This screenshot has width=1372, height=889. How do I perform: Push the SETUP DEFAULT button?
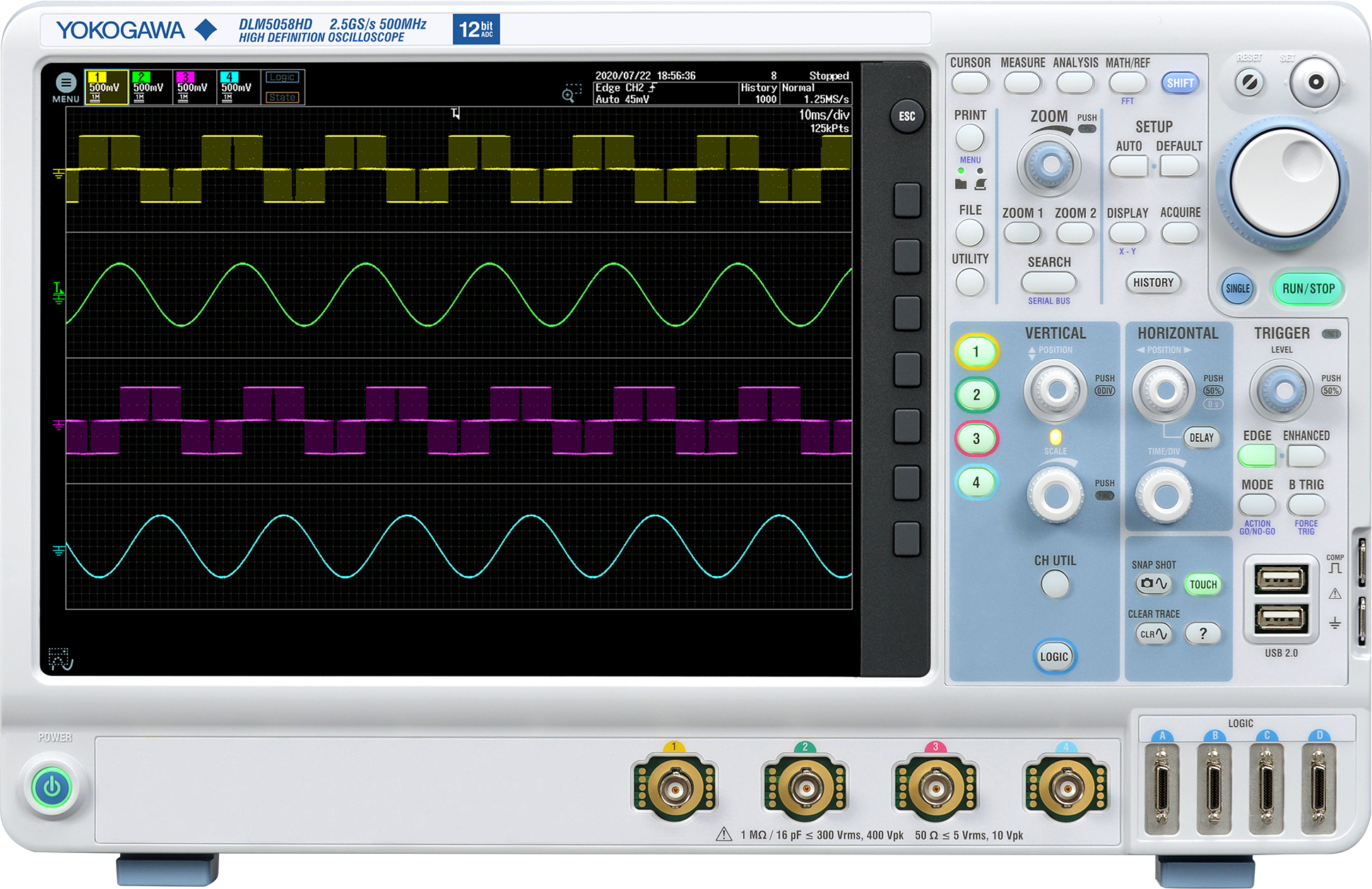[1179, 167]
